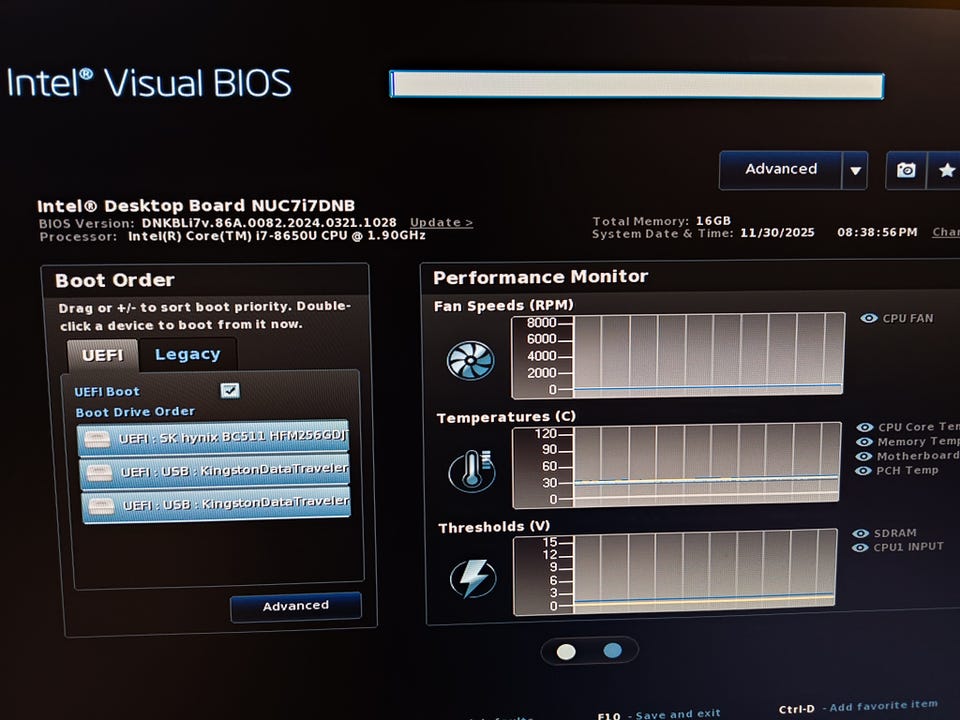Switch to the Legacy boot tab
Screen dimensions: 960x720
(x=187, y=354)
